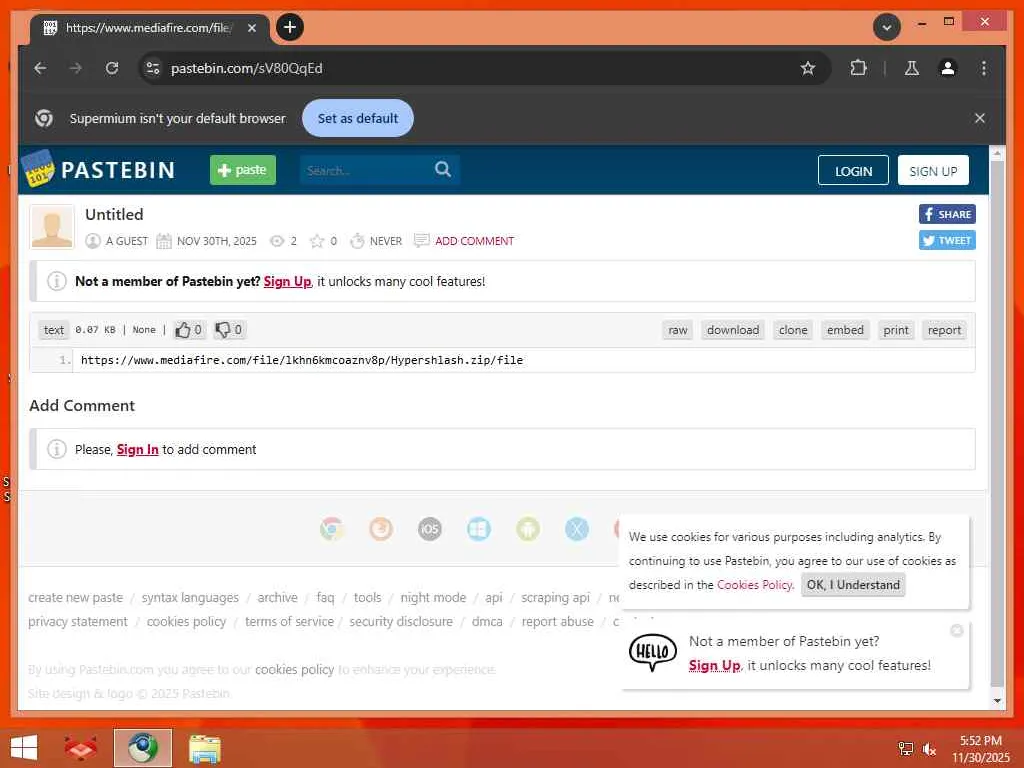
Task: Open security disclosure footer link
Action: click(x=401, y=621)
